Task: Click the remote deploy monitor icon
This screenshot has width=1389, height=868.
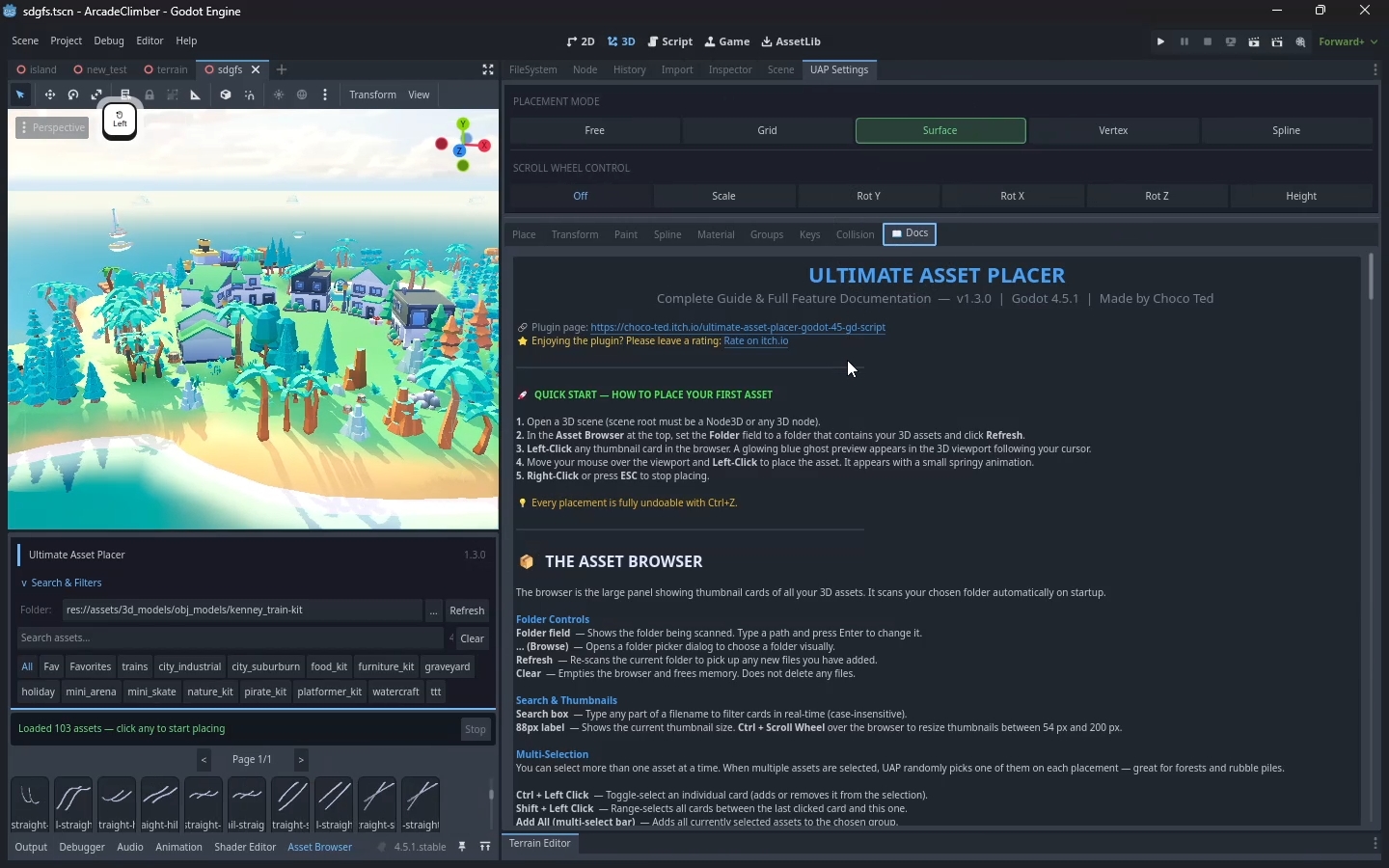Action: coord(1232,42)
